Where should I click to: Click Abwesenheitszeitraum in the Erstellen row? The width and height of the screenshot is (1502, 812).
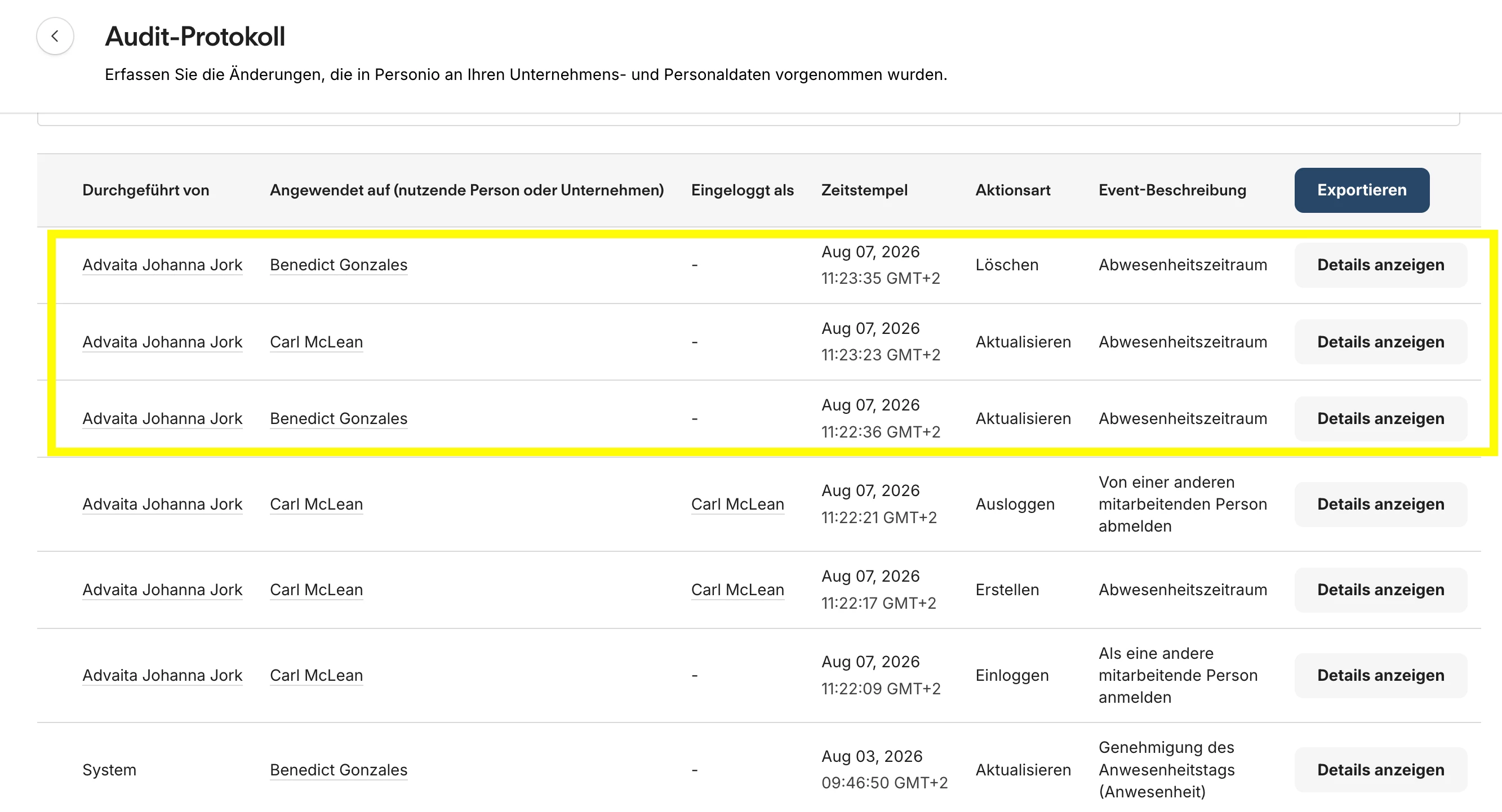pyautogui.click(x=1183, y=590)
